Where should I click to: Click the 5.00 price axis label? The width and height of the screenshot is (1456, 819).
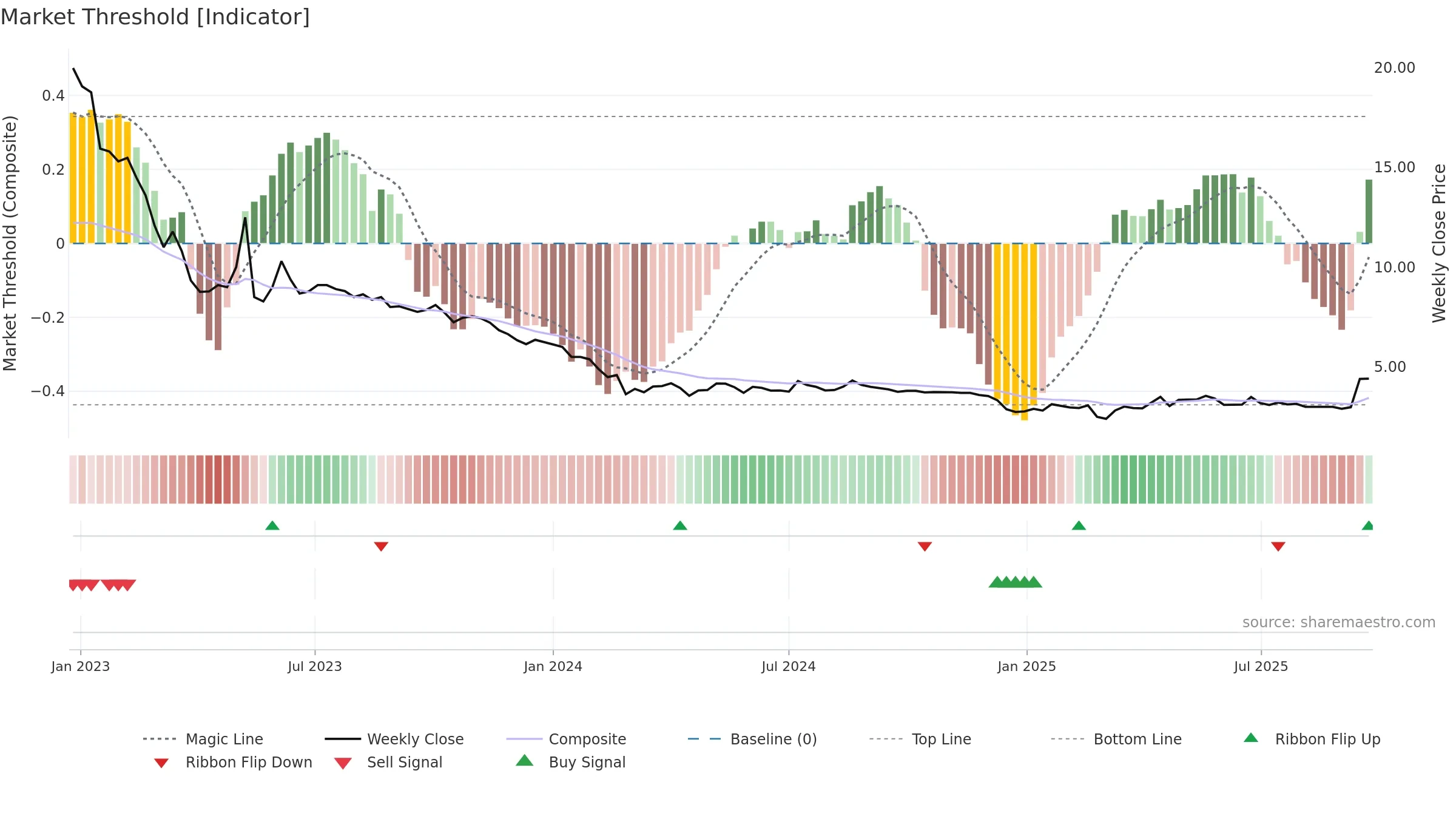click(x=1390, y=367)
